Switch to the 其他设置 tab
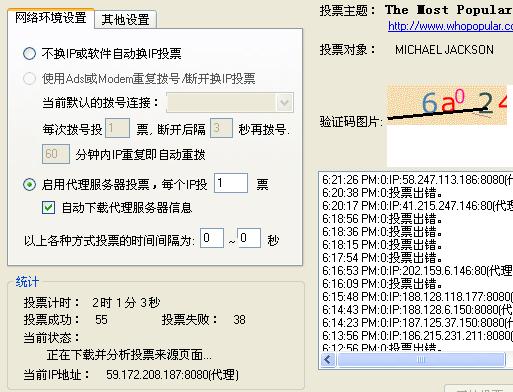Image resolution: width=513 pixels, height=392 pixels. tap(125, 19)
